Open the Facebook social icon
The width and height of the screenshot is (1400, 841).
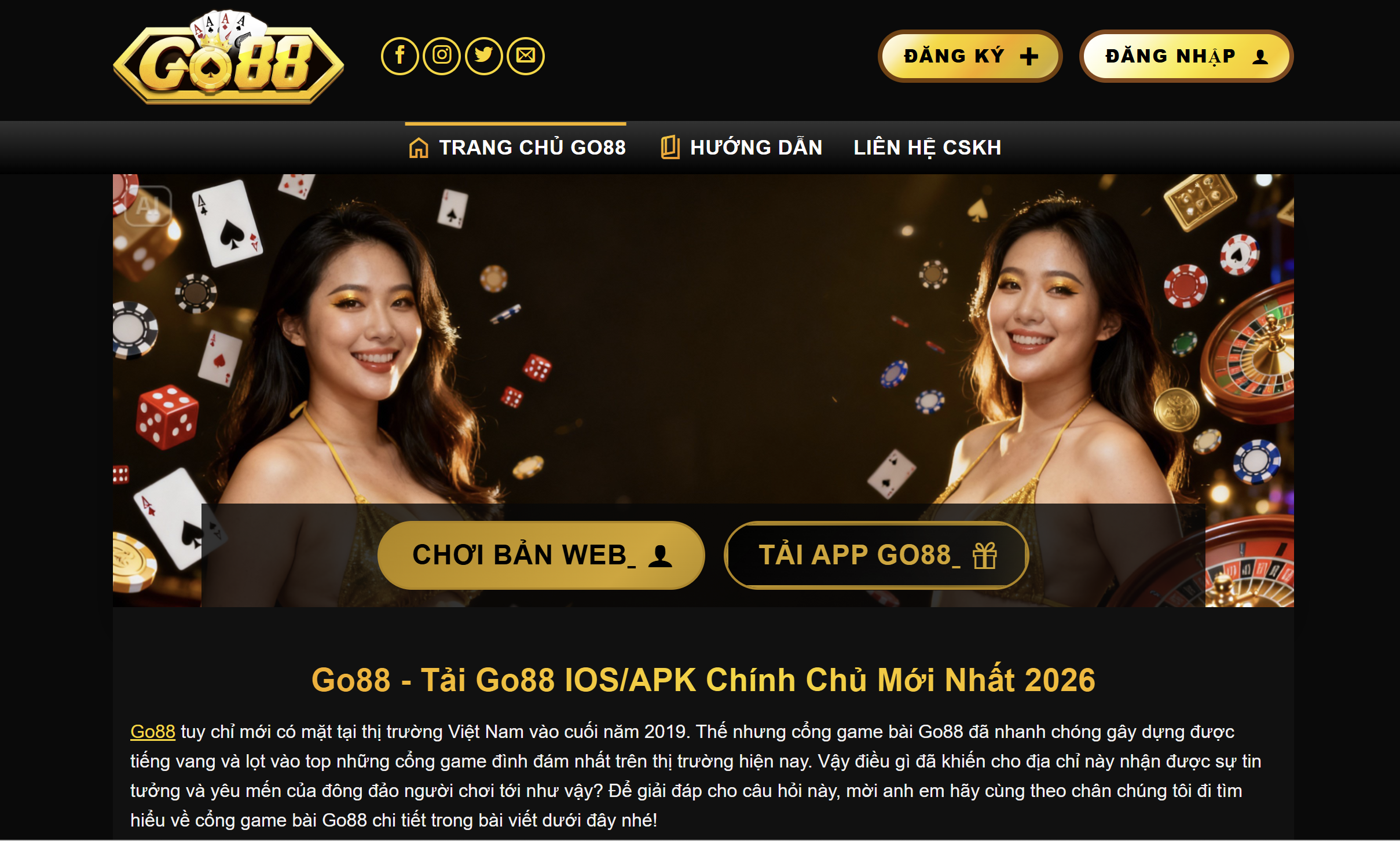(400, 56)
